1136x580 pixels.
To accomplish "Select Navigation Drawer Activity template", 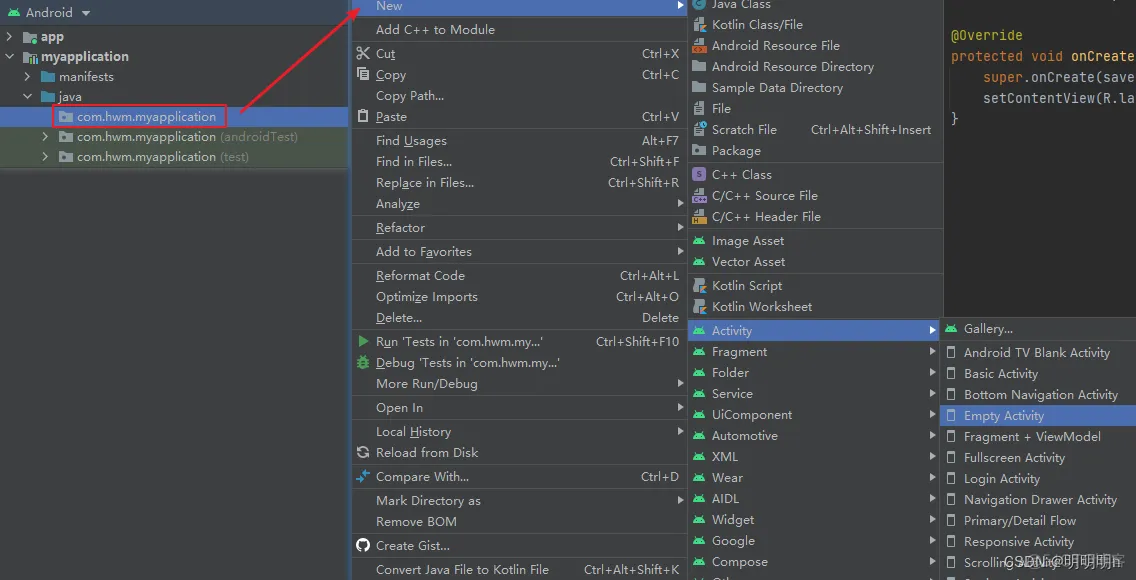I will point(1038,500).
